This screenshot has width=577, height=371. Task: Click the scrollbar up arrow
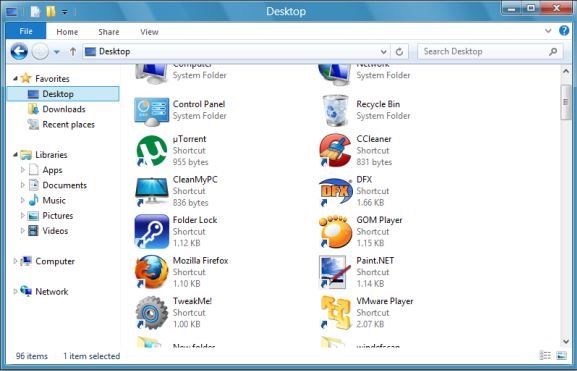tap(566, 71)
